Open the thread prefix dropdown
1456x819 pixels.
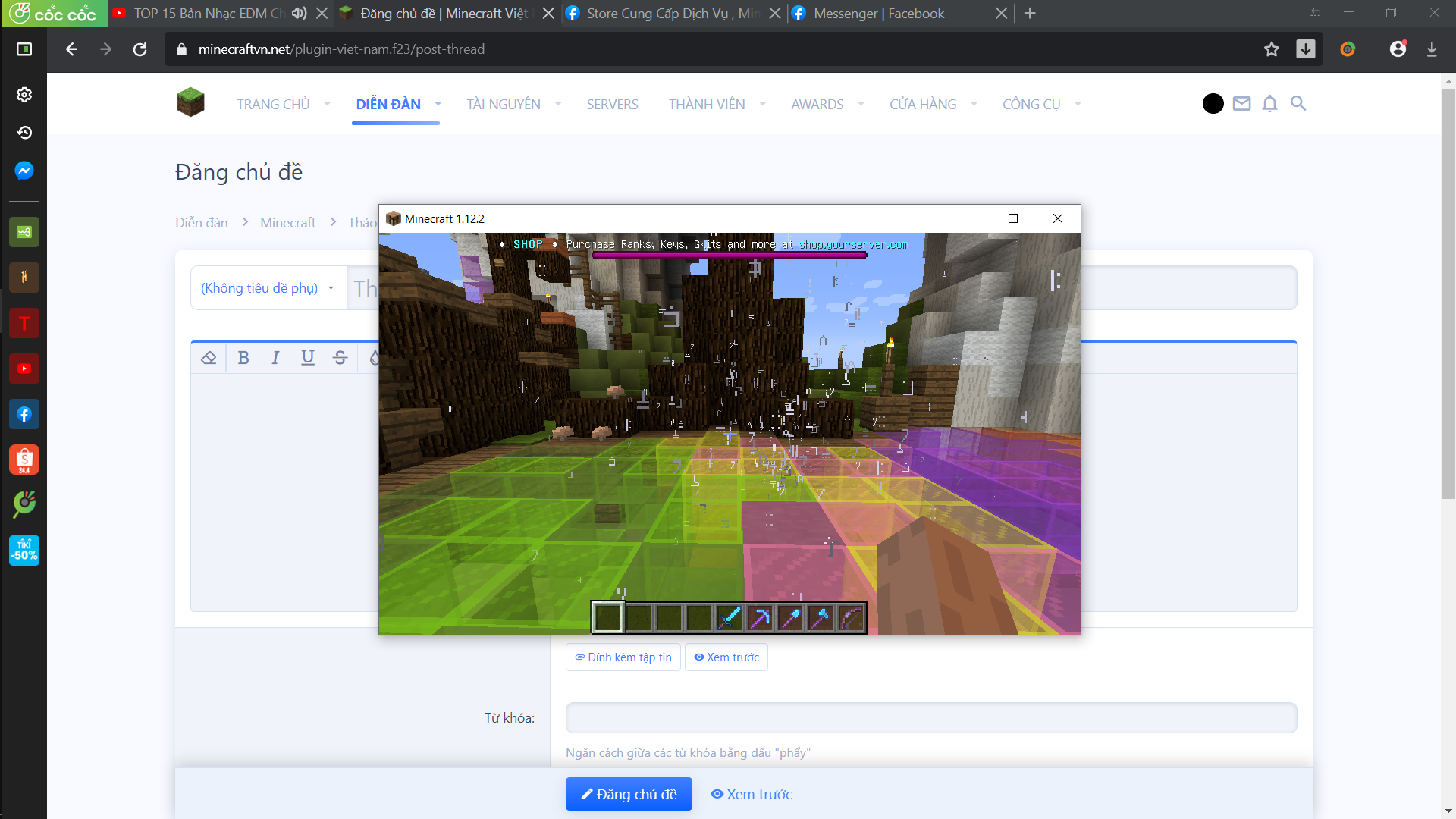267,288
